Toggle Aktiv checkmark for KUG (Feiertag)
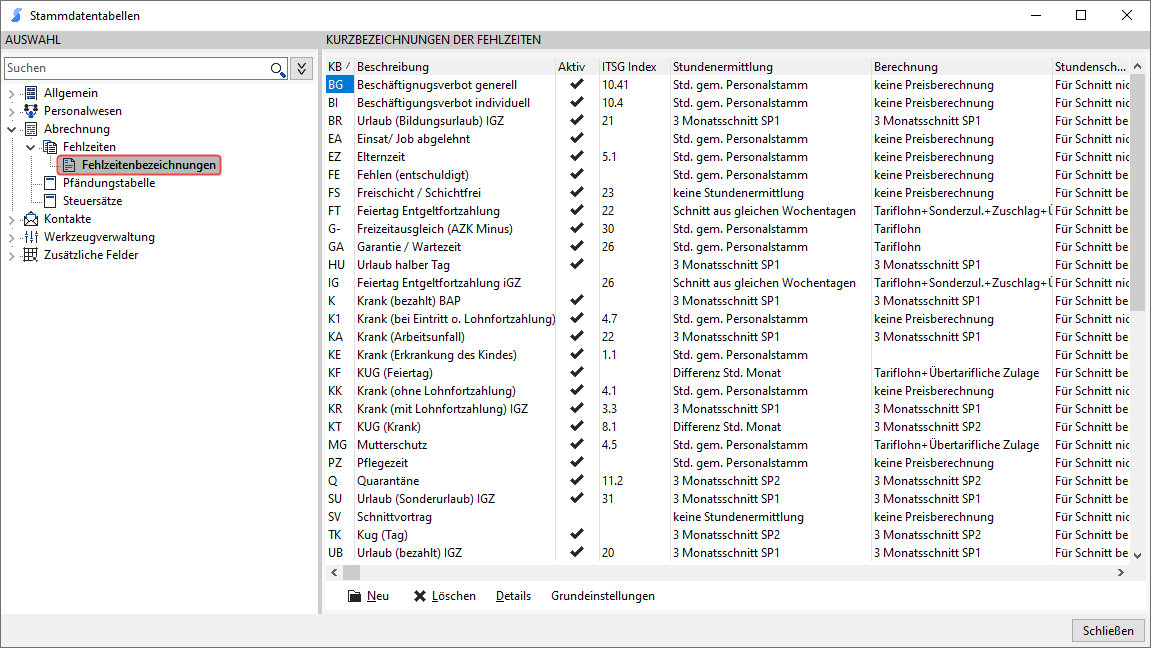 577,372
